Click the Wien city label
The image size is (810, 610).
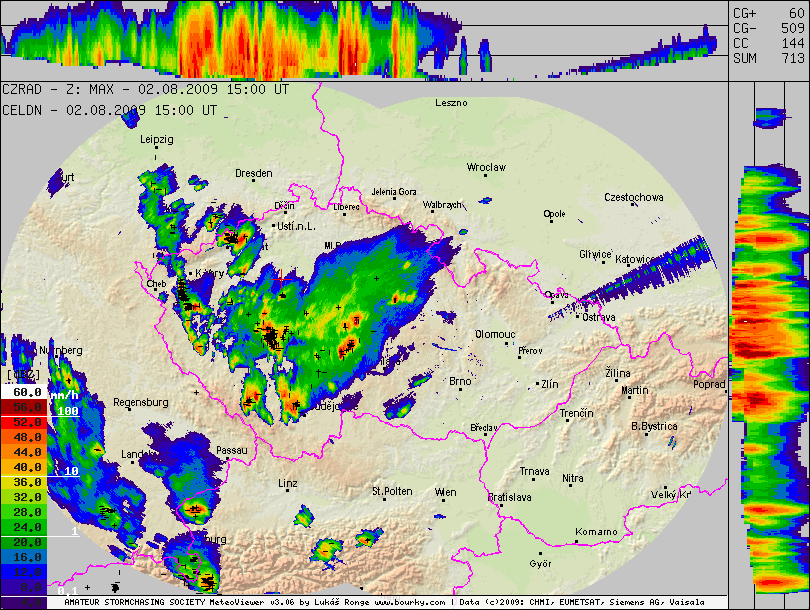[445, 492]
